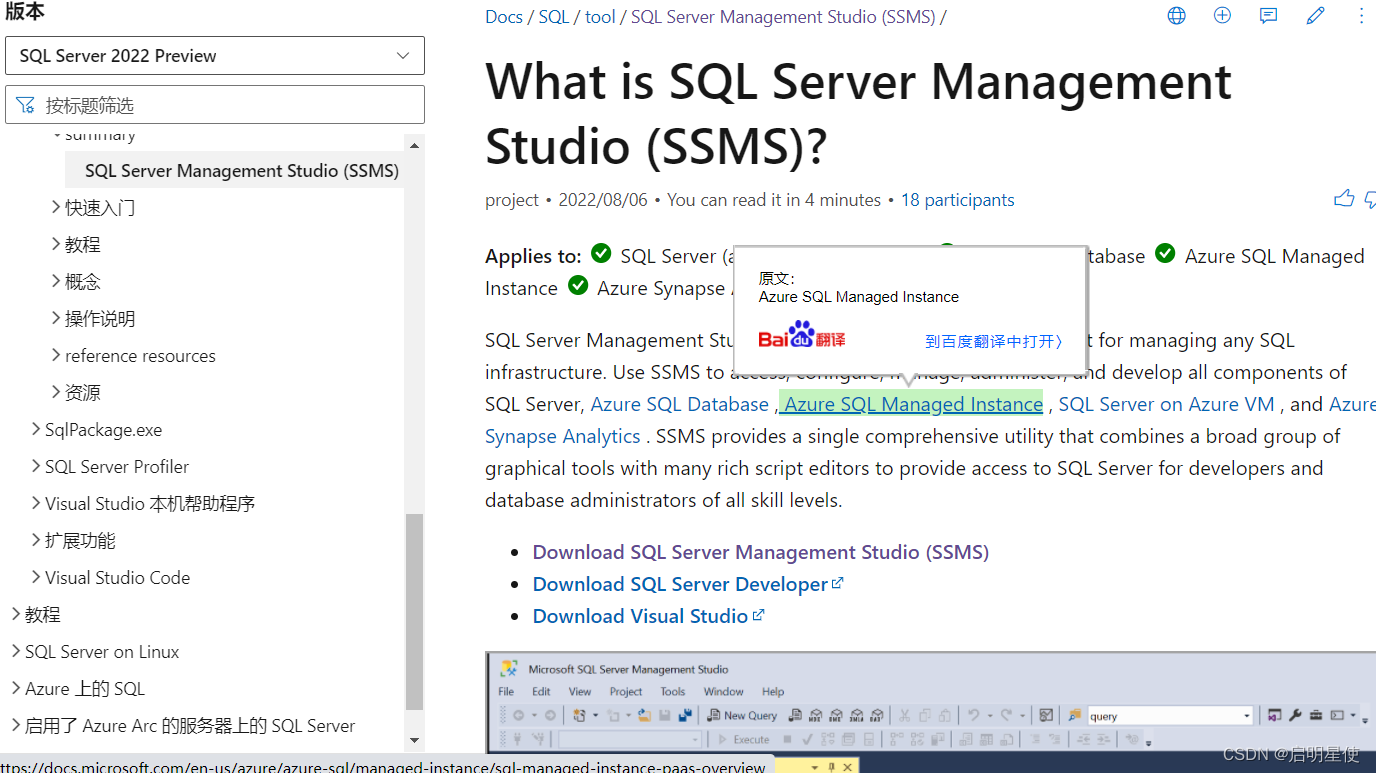1376x773 pixels.
Task: Select SQL Server on Linux tree item
Action: point(102,651)
